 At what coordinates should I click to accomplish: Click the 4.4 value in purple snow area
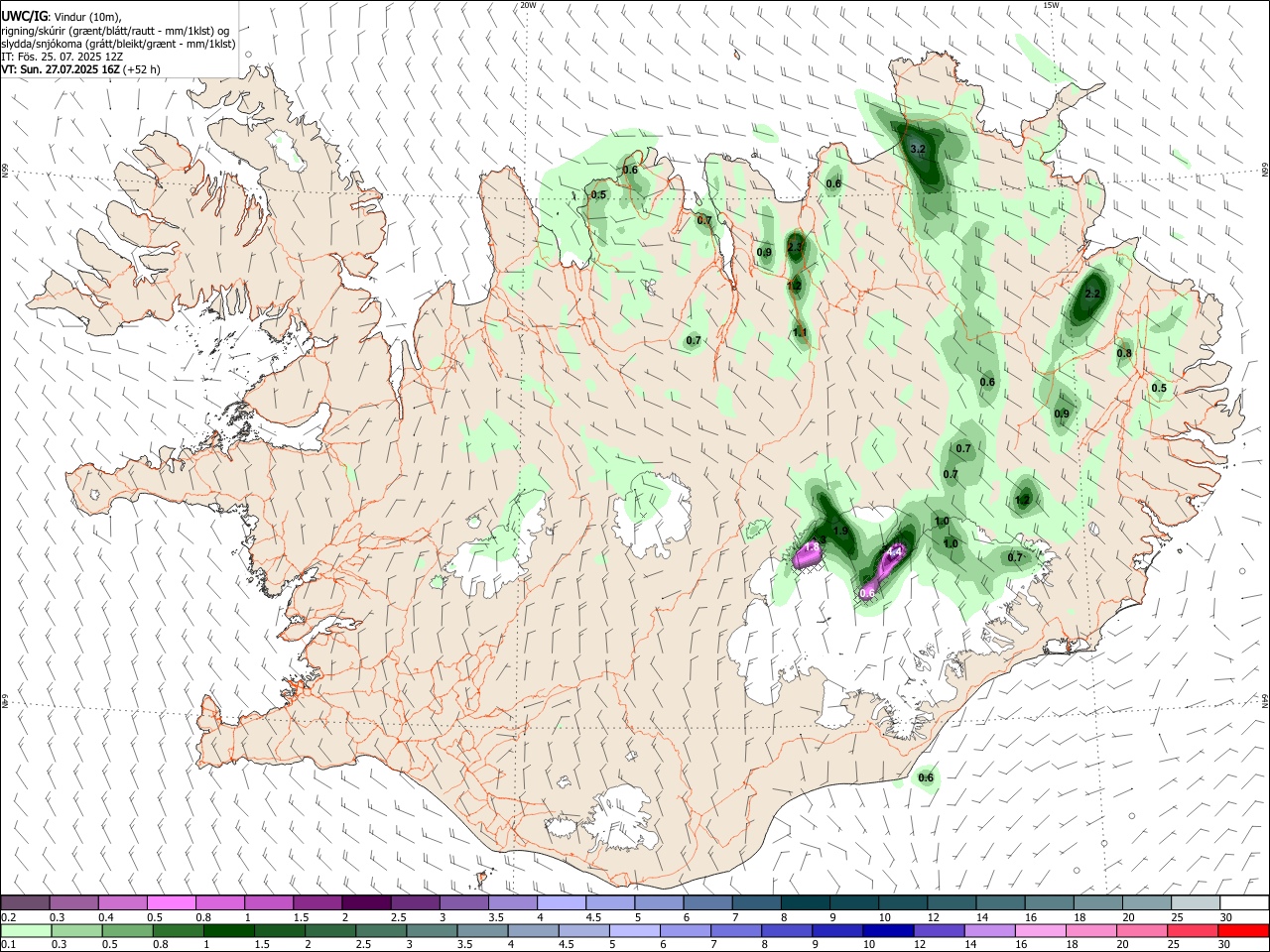[x=894, y=551]
